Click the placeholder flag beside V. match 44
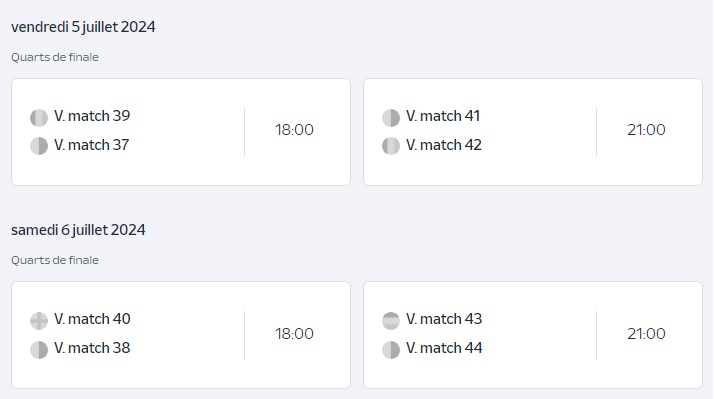 (x=391, y=350)
